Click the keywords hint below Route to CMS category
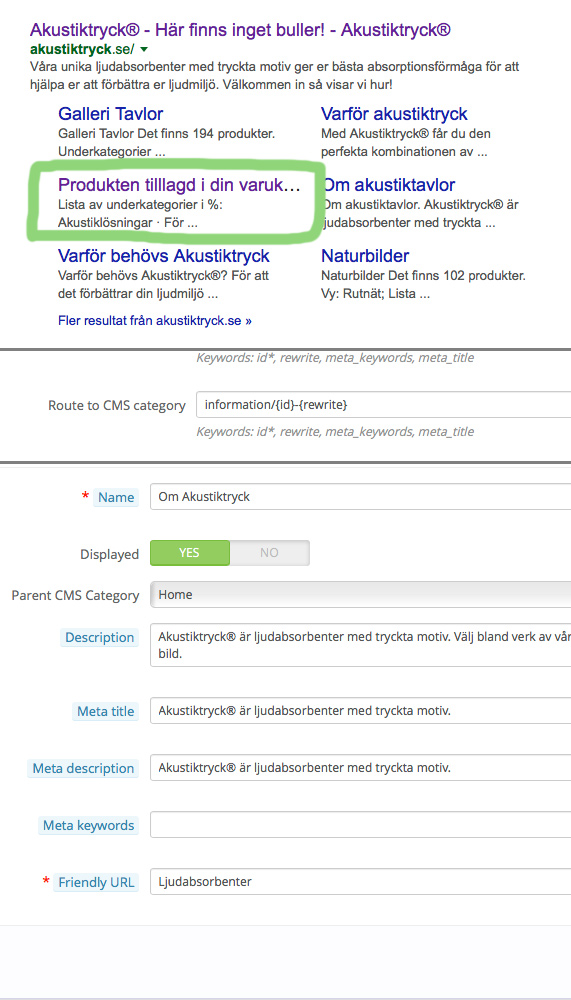This screenshot has height=1000, width=571. 335,432
